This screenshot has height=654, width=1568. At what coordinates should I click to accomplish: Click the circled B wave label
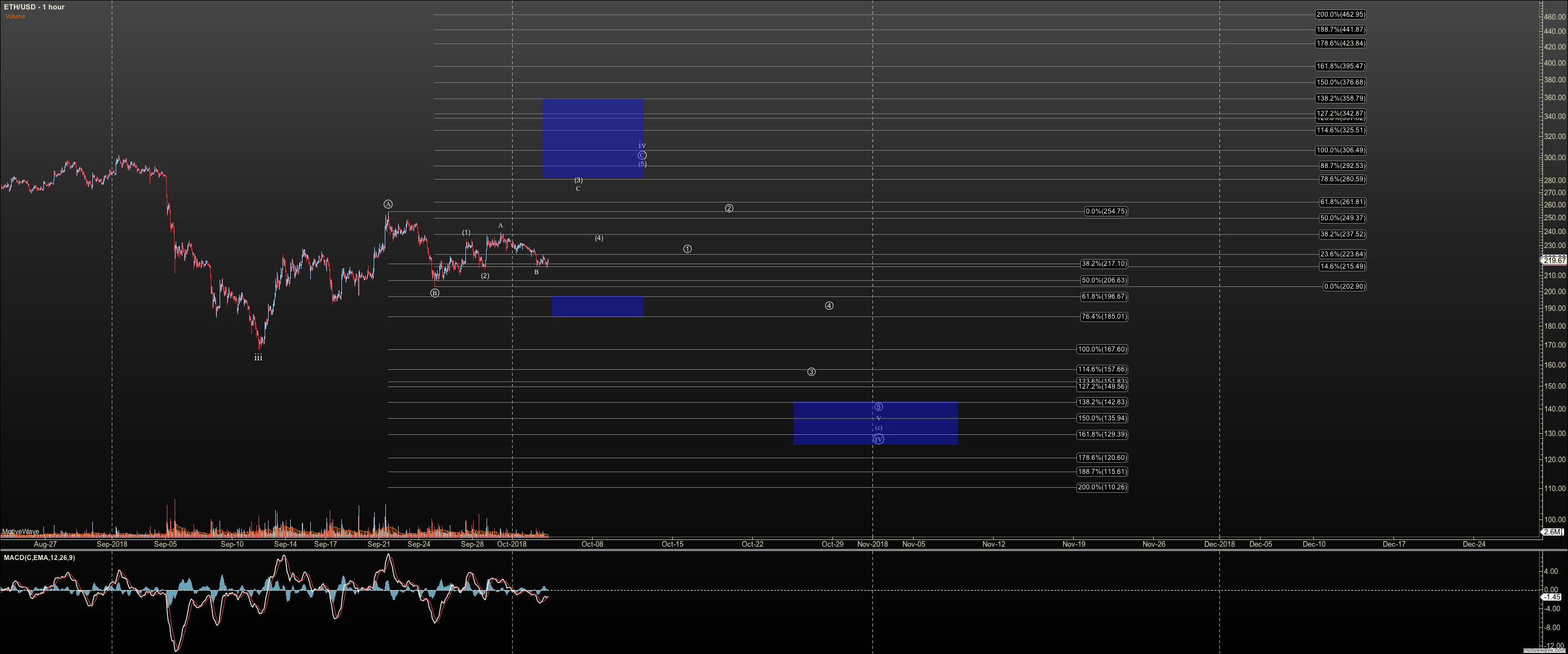point(435,294)
